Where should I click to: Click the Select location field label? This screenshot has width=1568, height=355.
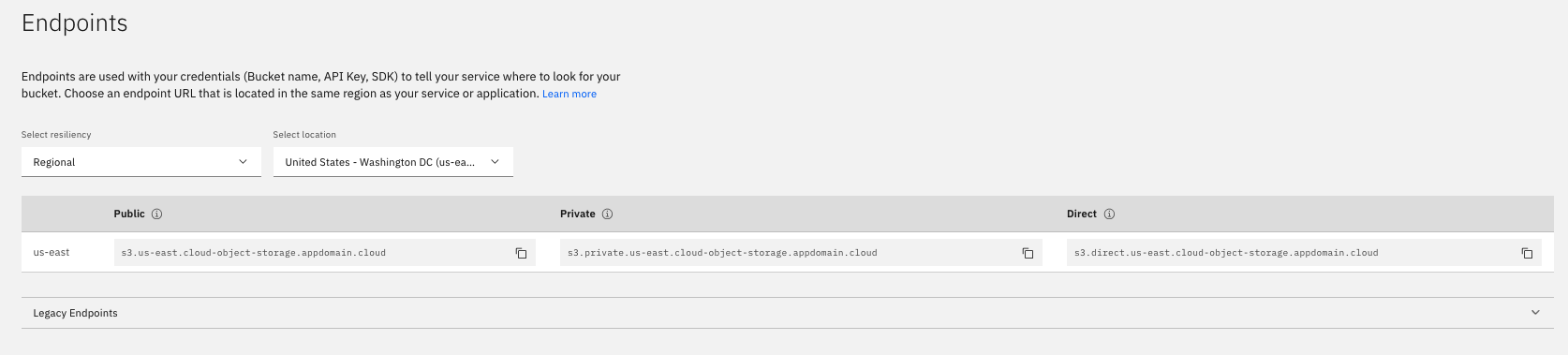(x=304, y=135)
